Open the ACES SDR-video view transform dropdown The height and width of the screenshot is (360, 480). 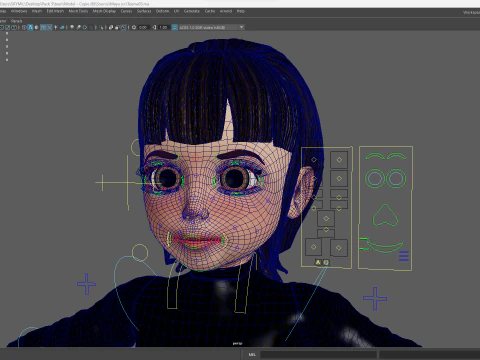point(212,27)
